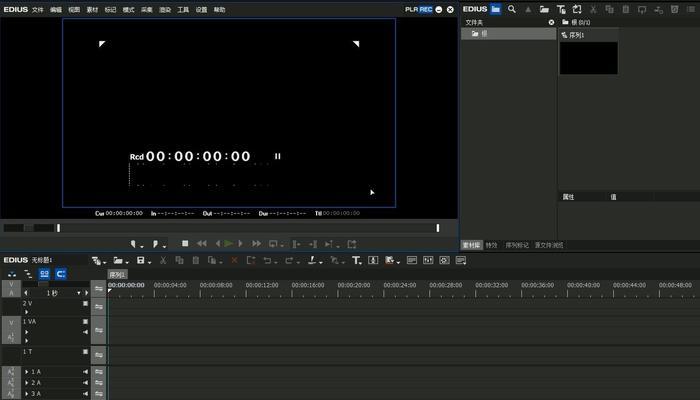The image size is (700, 400).
Task: Open undo dropdown arrow
Action: (x=275, y=262)
